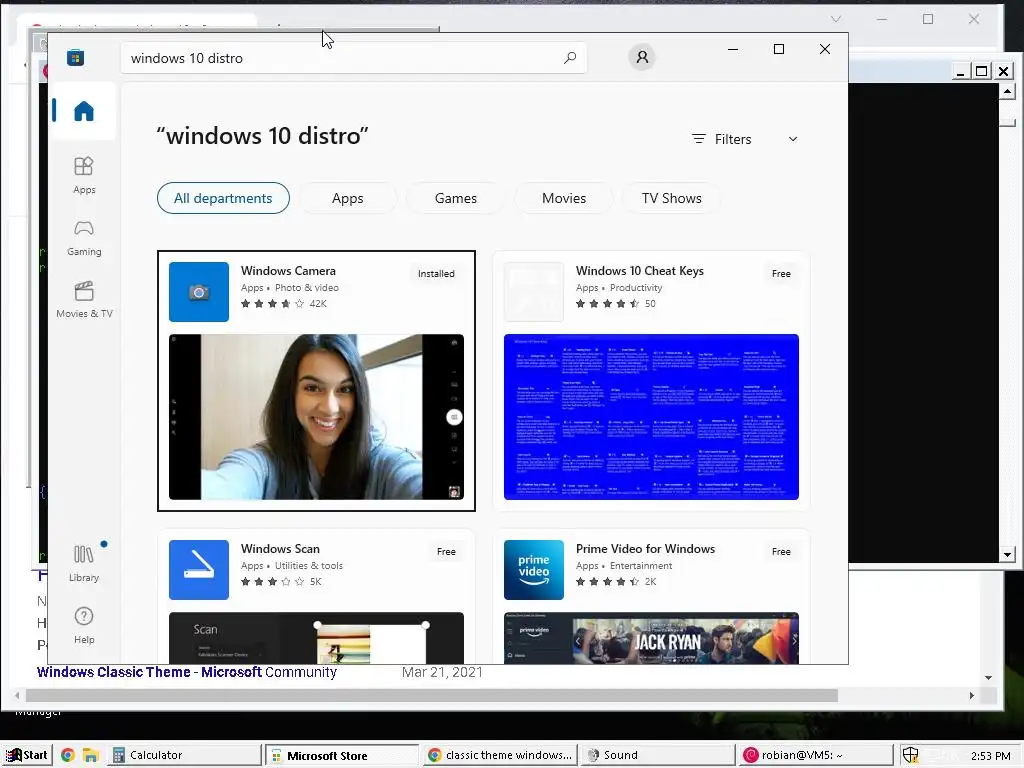Click the security shield tray icon
This screenshot has width=1024, height=768.
tap(910, 755)
